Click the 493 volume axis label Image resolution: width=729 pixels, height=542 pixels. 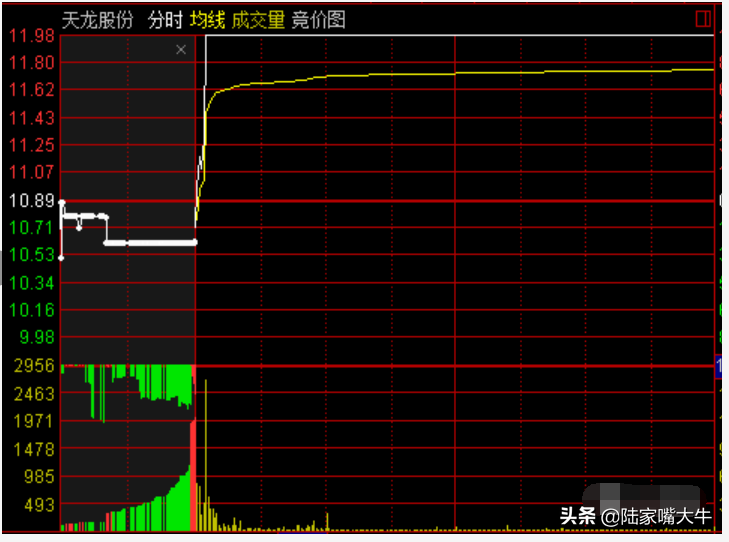coord(39,505)
